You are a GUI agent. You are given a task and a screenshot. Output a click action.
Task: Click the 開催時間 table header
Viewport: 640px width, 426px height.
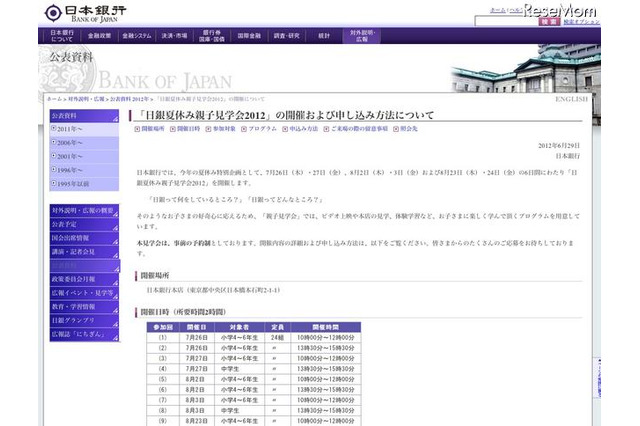pyautogui.click(x=326, y=327)
